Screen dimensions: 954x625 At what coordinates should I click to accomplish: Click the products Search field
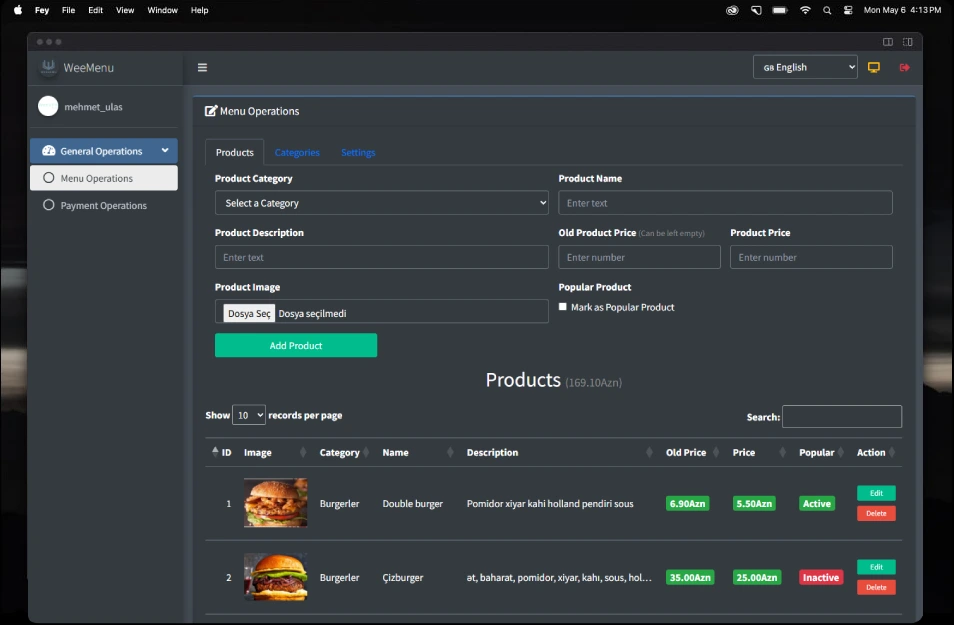pyautogui.click(x=842, y=416)
